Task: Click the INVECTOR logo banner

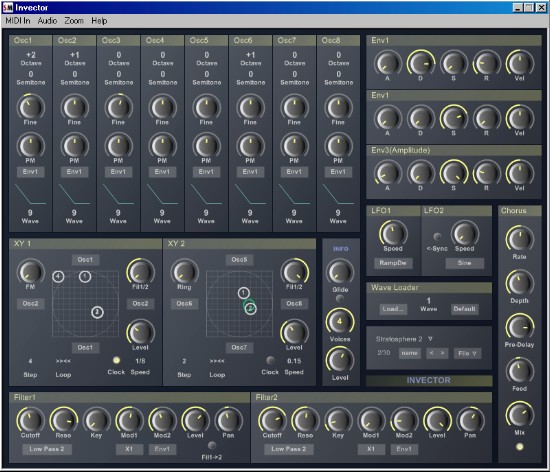Action: coord(429,380)
